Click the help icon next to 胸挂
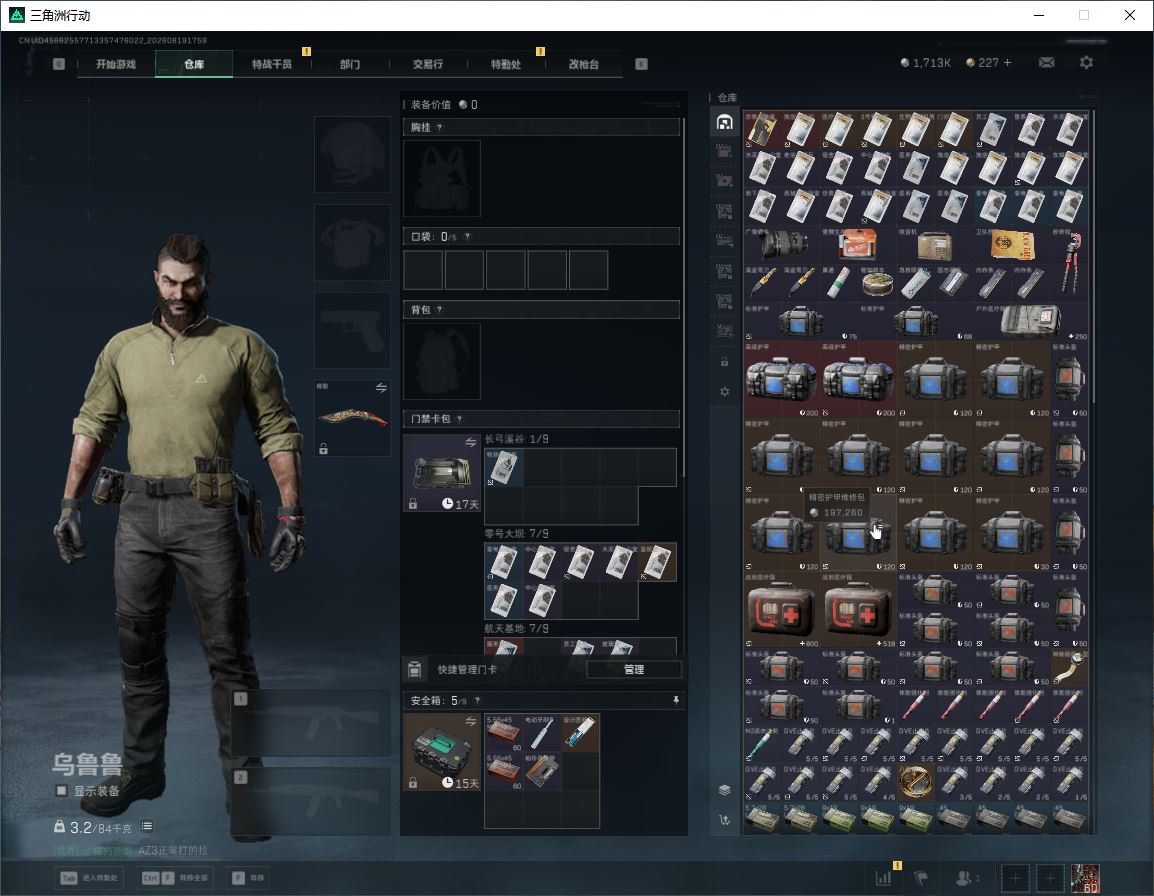Viewport: 1154px width, 896px height. [439, 127]
